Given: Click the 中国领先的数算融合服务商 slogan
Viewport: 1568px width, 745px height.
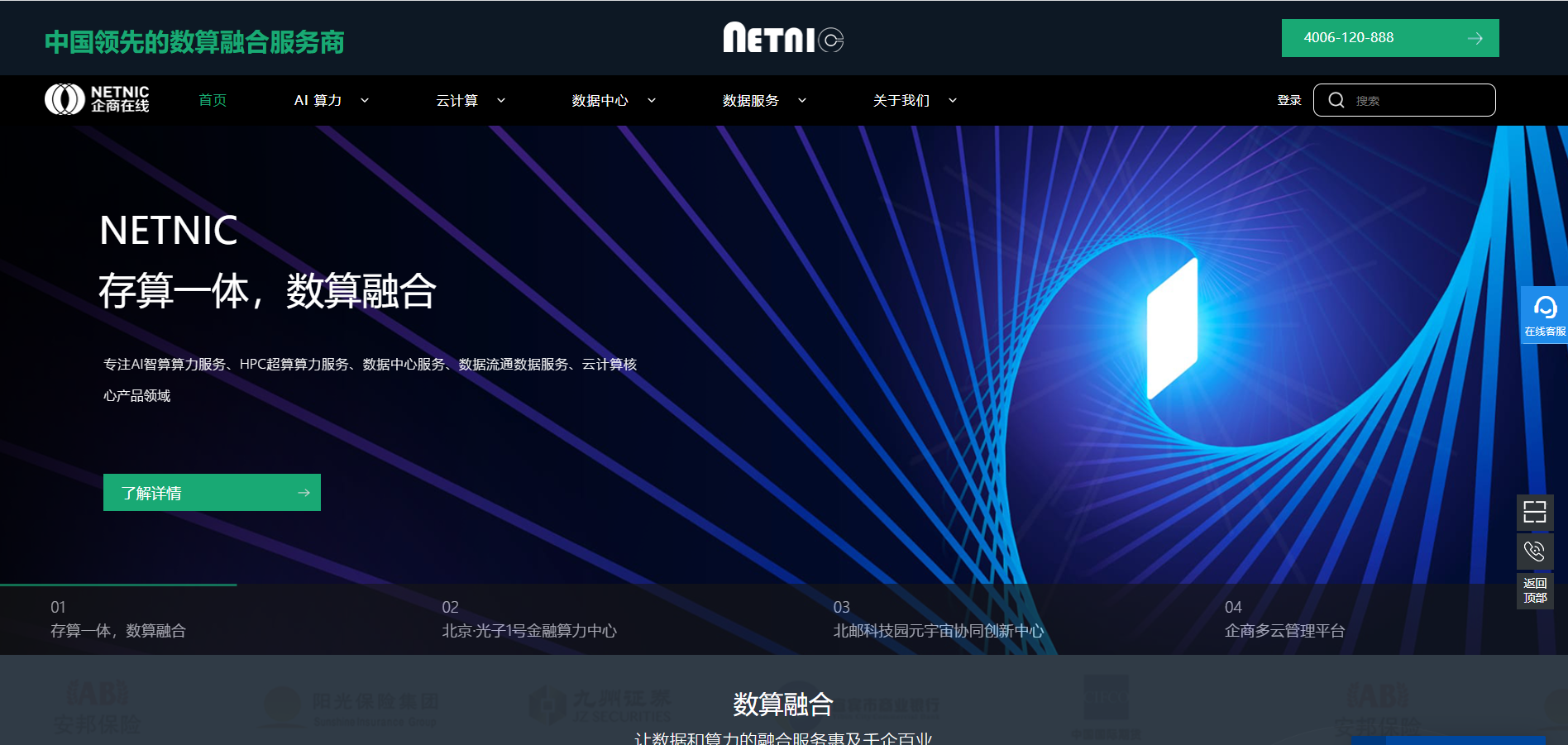Looking at the screenshot, I should (x=194, y=41).
